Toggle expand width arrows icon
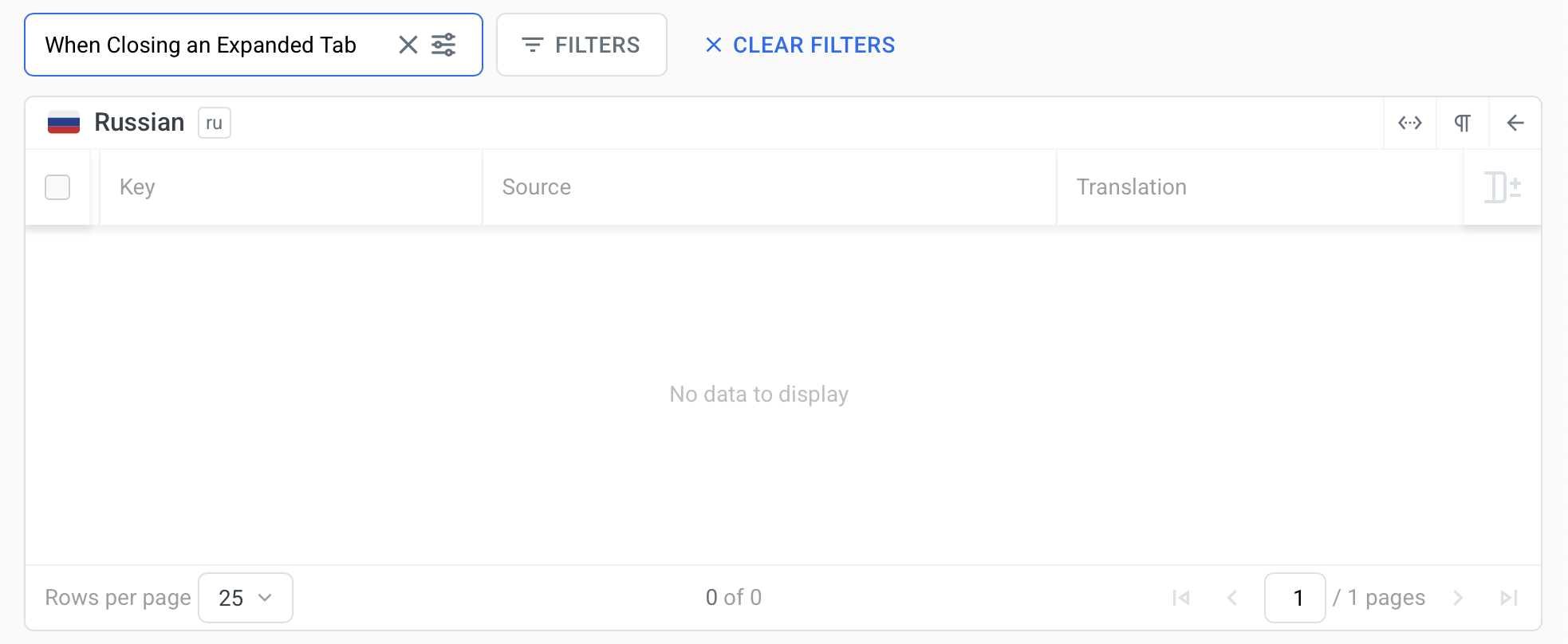Image resolution: width=1568 pixels, height=644 pixels. [1409, 123]
